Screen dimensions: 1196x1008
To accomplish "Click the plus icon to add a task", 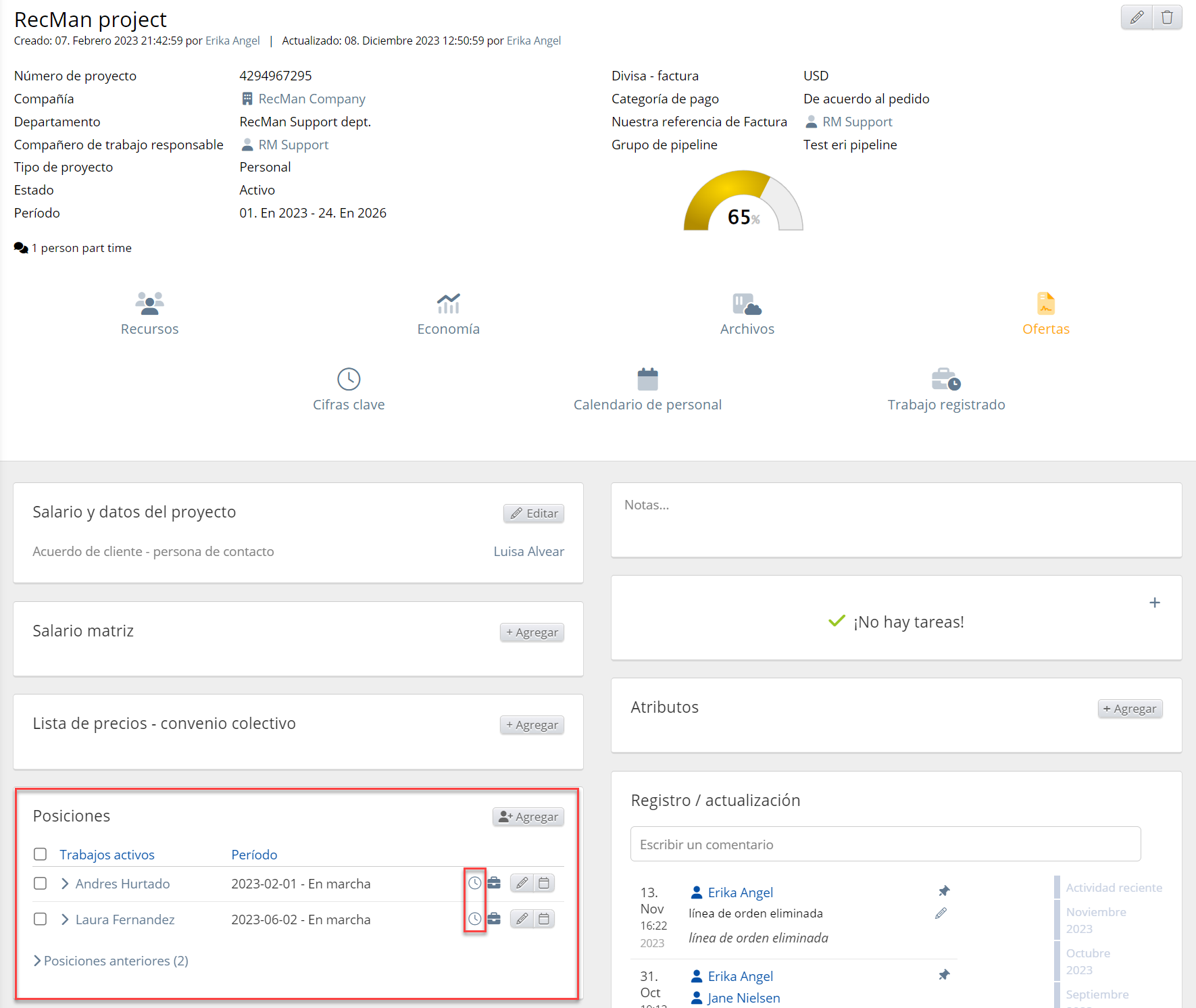I will click(1155, 603).
